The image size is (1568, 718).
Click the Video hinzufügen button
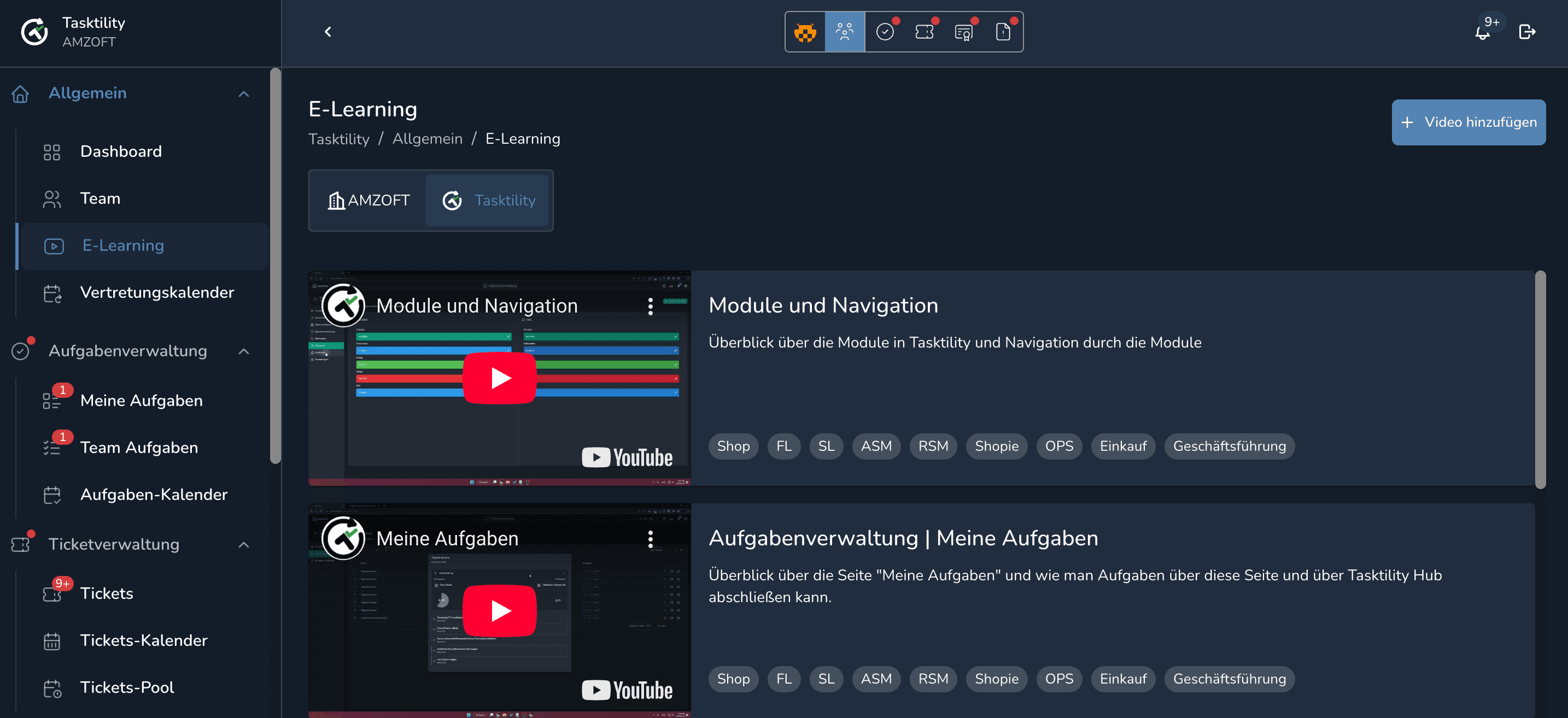[1468, 122]
